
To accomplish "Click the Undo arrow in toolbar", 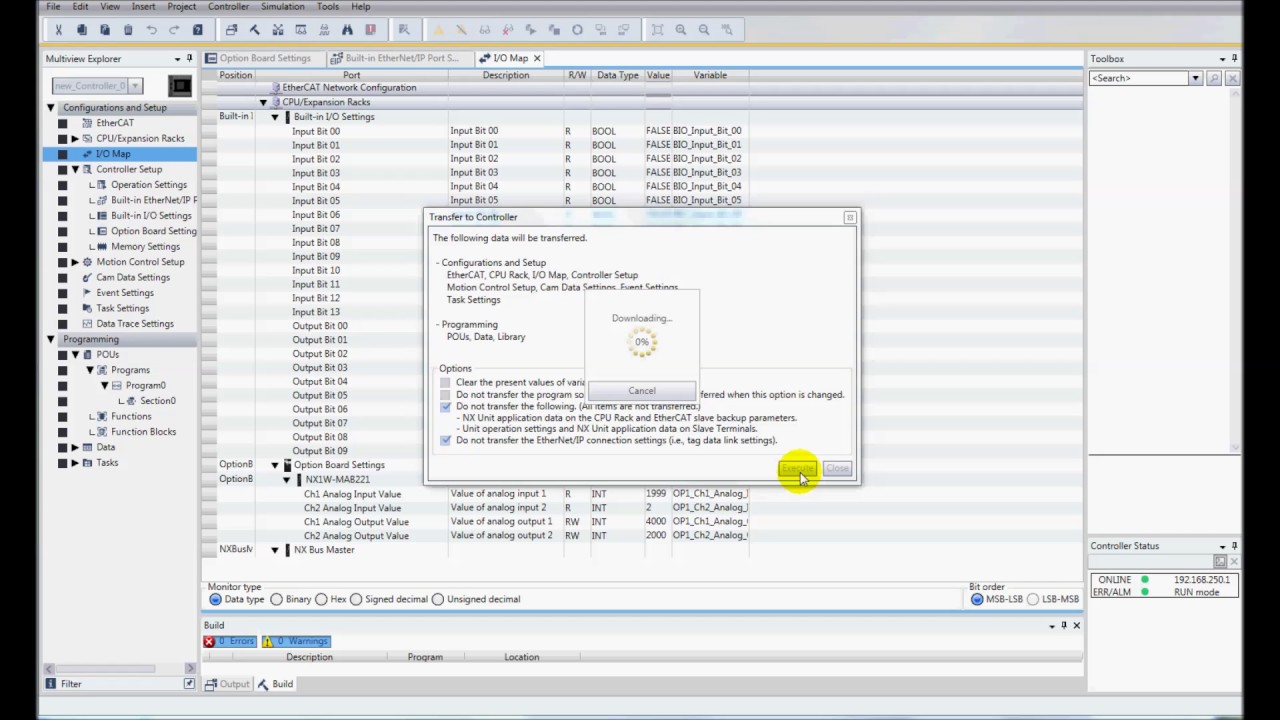I will pyautogui.click(x=151, y=30).
